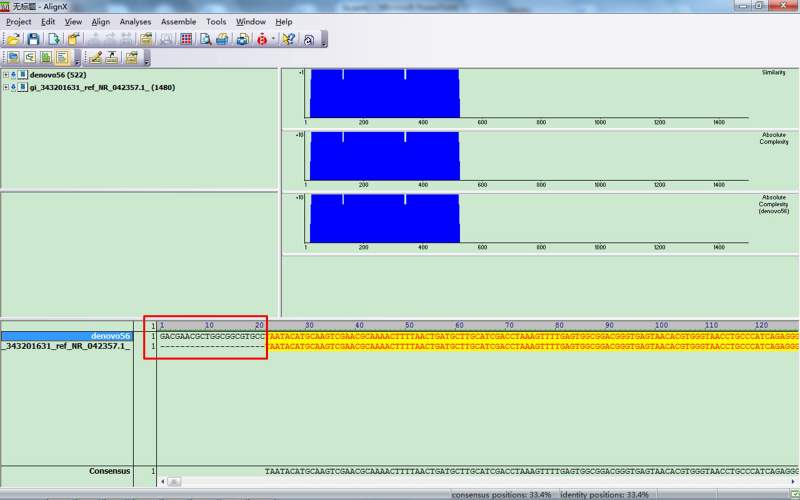Open the Help menu
The width and height of the screenshot is (800, 500).
click(284, 22)
